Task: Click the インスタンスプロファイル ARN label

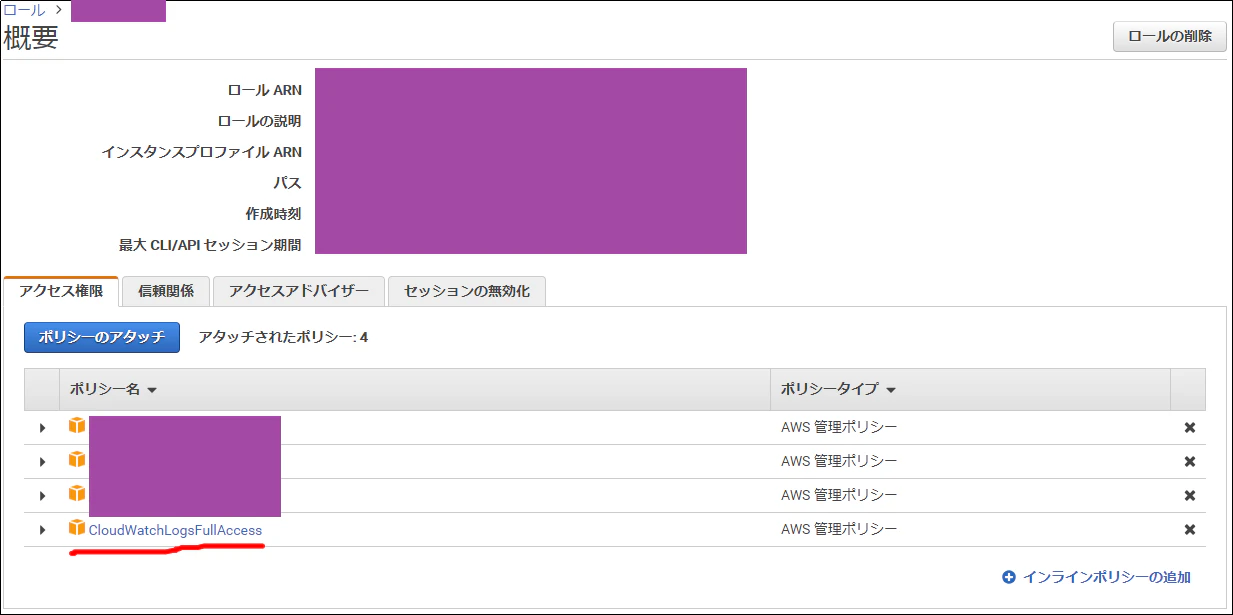Action: click(x=202, y=152)
